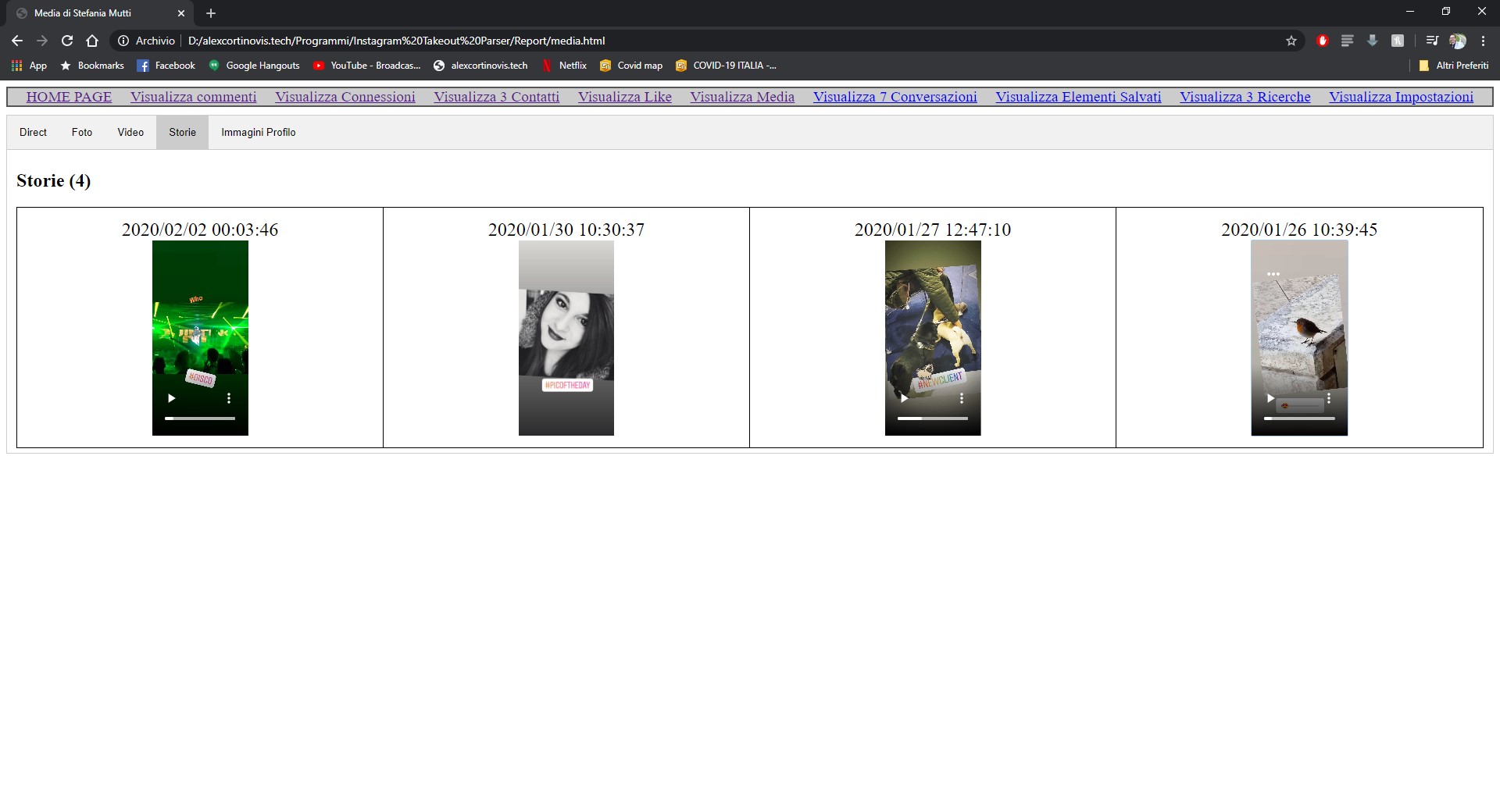Open the Downloads toolbar icon
Viewport: 1500px width, 812px height.
[1373, 40]
